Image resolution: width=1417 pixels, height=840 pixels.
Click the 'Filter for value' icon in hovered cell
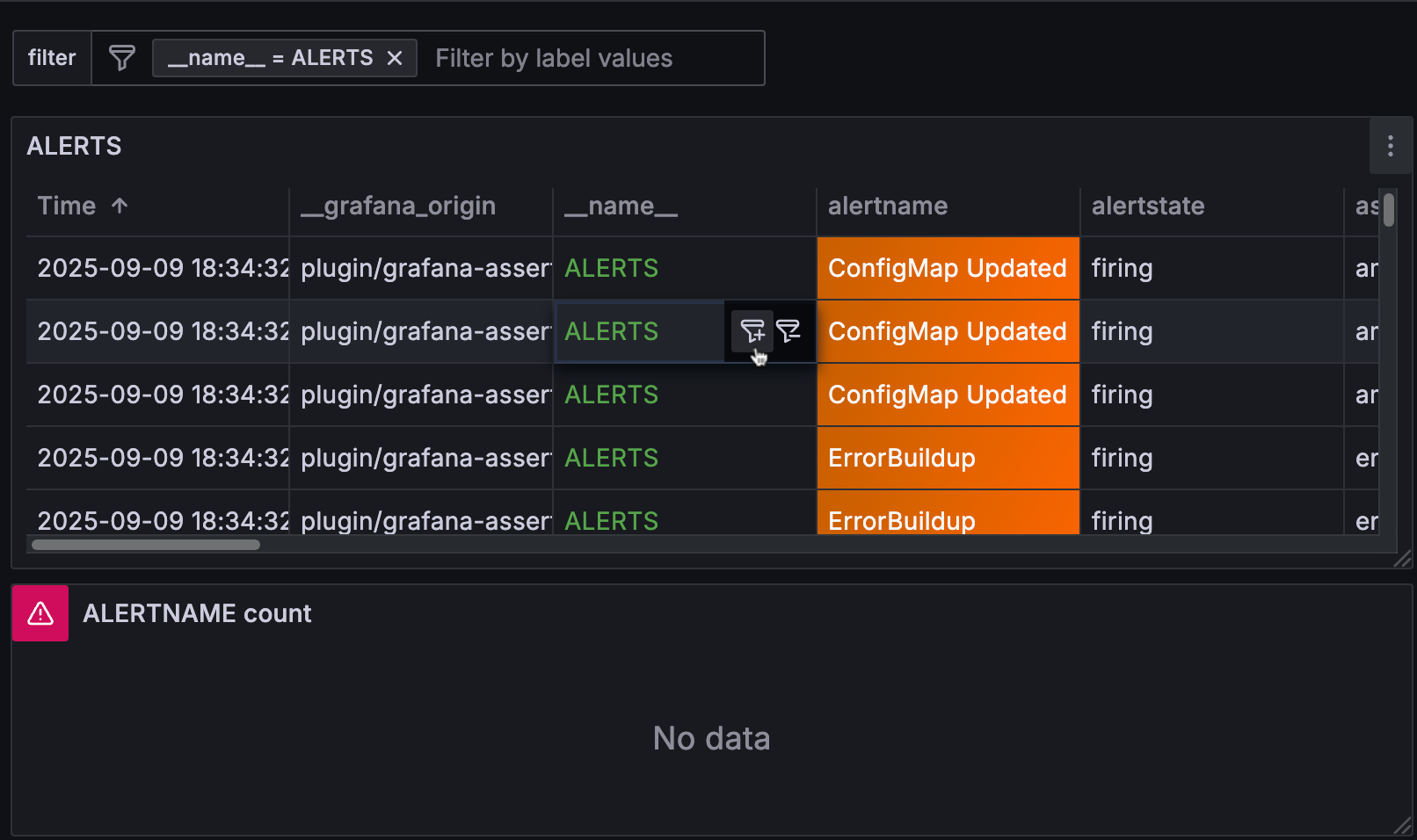pyautogui.click(x=752, y=330)
